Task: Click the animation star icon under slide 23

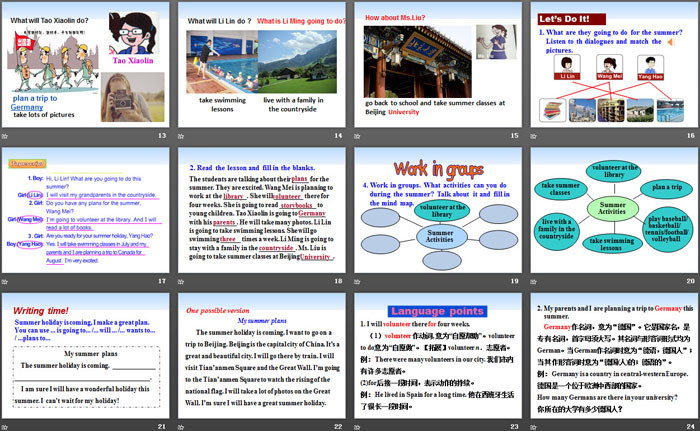Action: 357,427
